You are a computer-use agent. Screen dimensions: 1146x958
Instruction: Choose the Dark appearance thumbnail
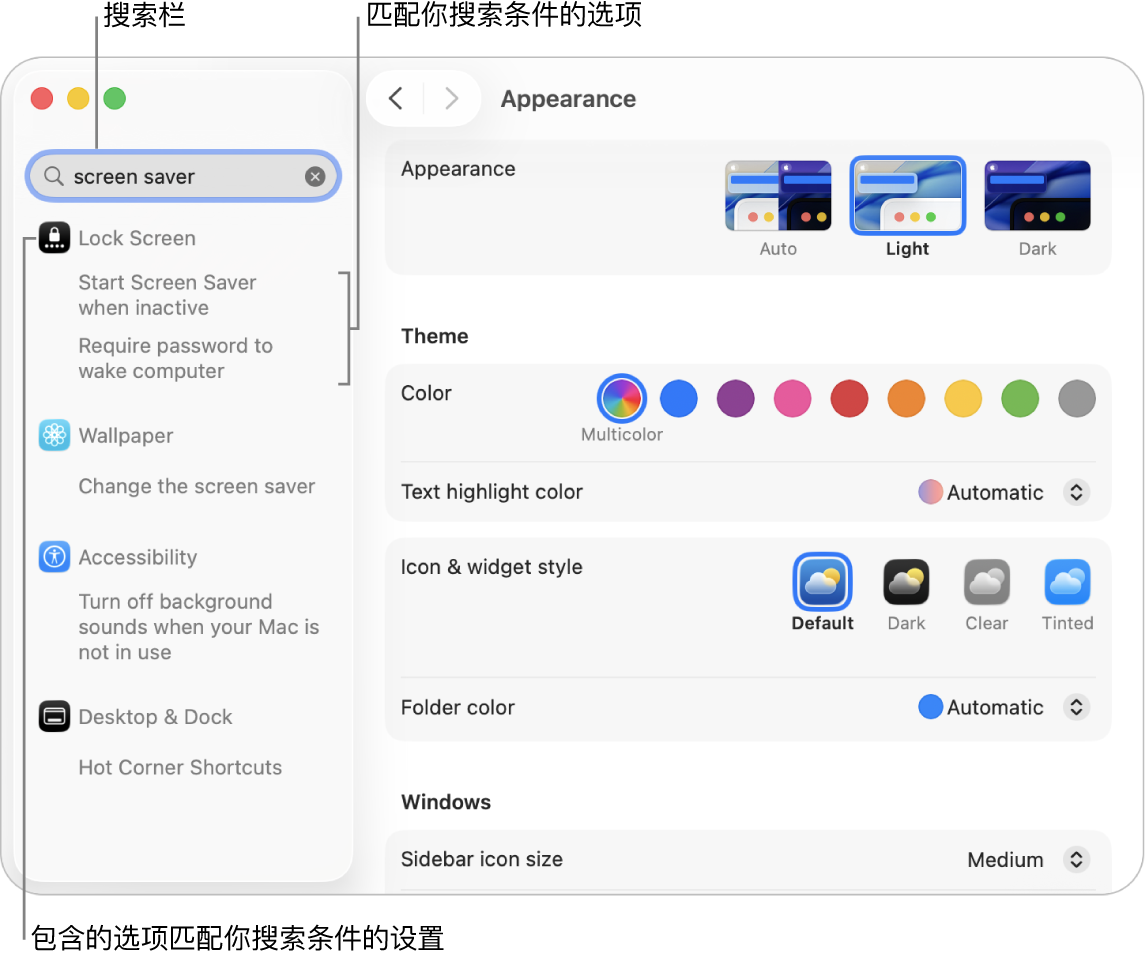1037,196
